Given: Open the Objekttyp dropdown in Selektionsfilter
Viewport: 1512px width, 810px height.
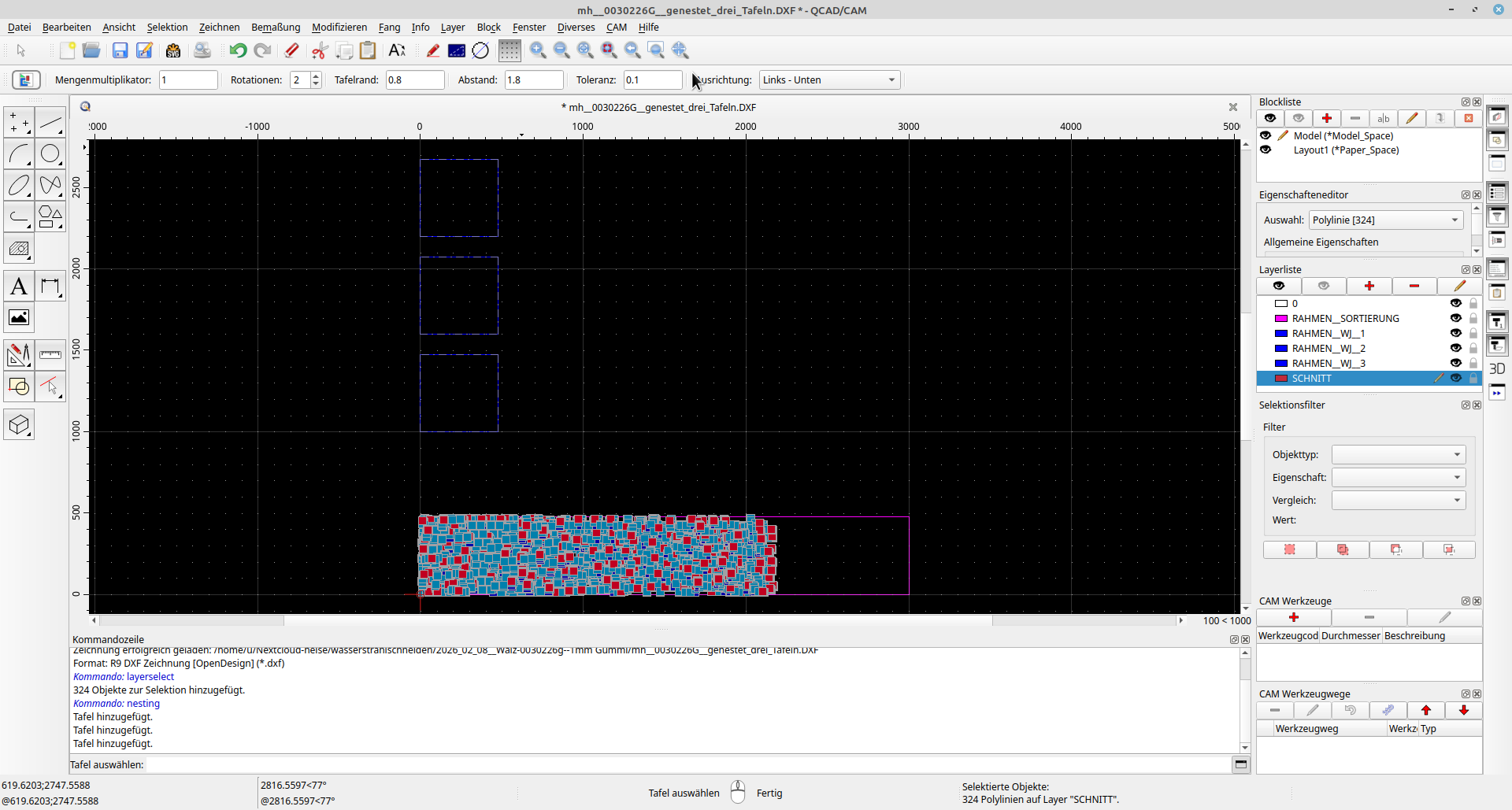Looking at the screenshot, I should click(1399, 454).
